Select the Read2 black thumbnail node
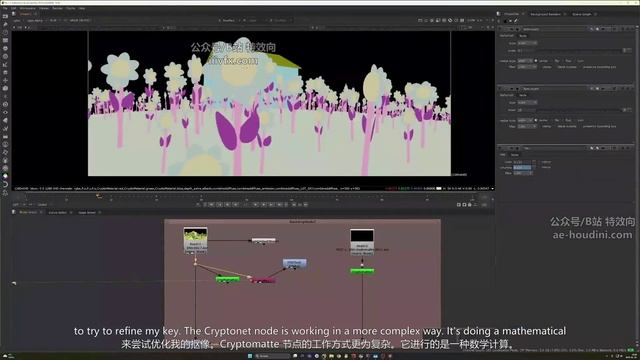 tap(362, 242)
